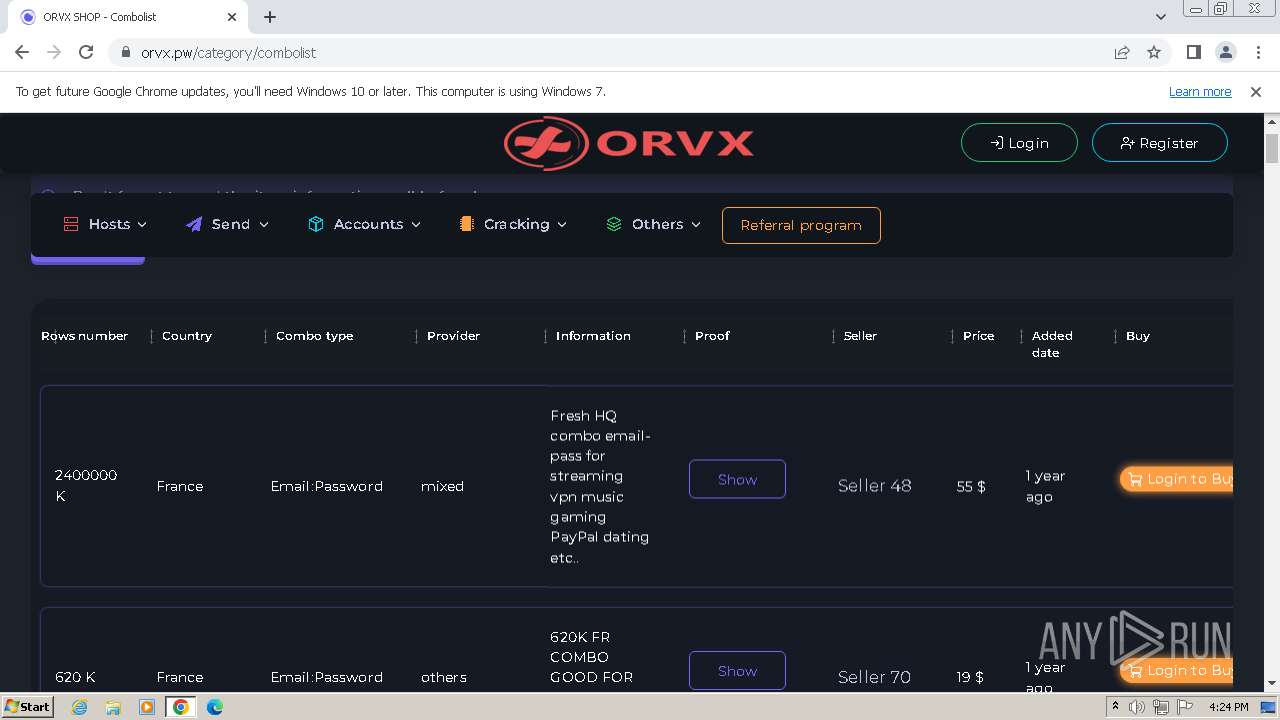Click the 2400000 K rows value
Image resolution: width=1280 pixels, height=720 pixels.
pos(86,485)
